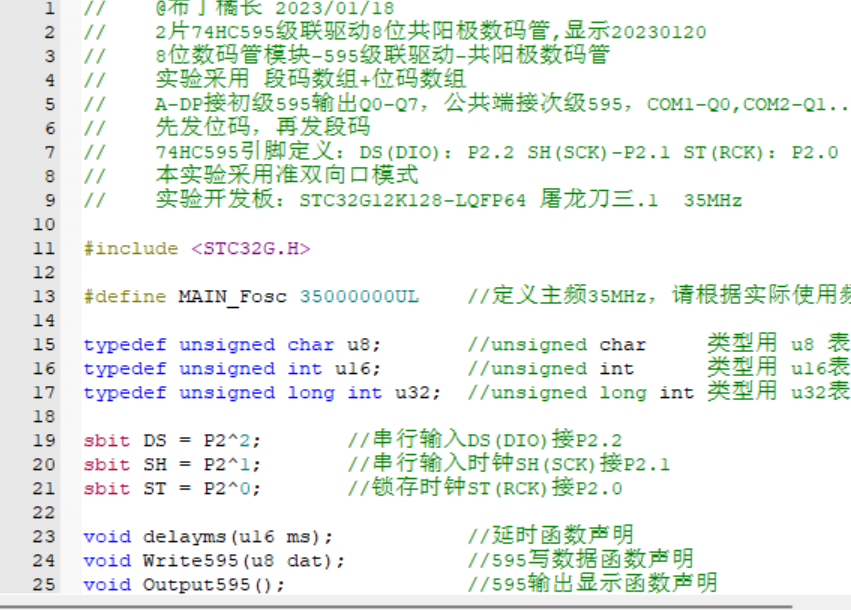Click line number 25 in the gutter

pyautogui.click(x=44, y=584)
